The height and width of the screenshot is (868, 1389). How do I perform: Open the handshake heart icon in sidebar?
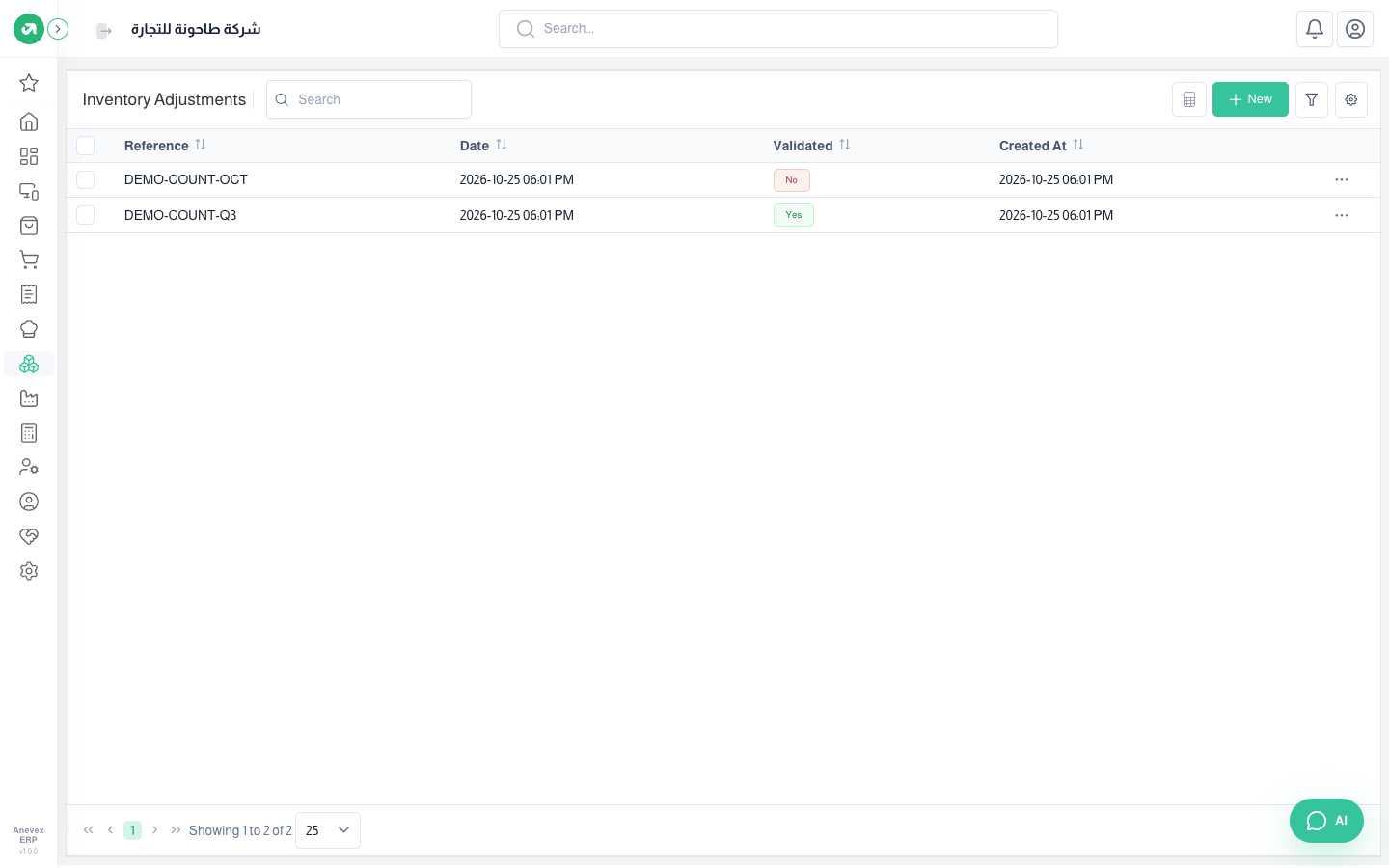29,536
